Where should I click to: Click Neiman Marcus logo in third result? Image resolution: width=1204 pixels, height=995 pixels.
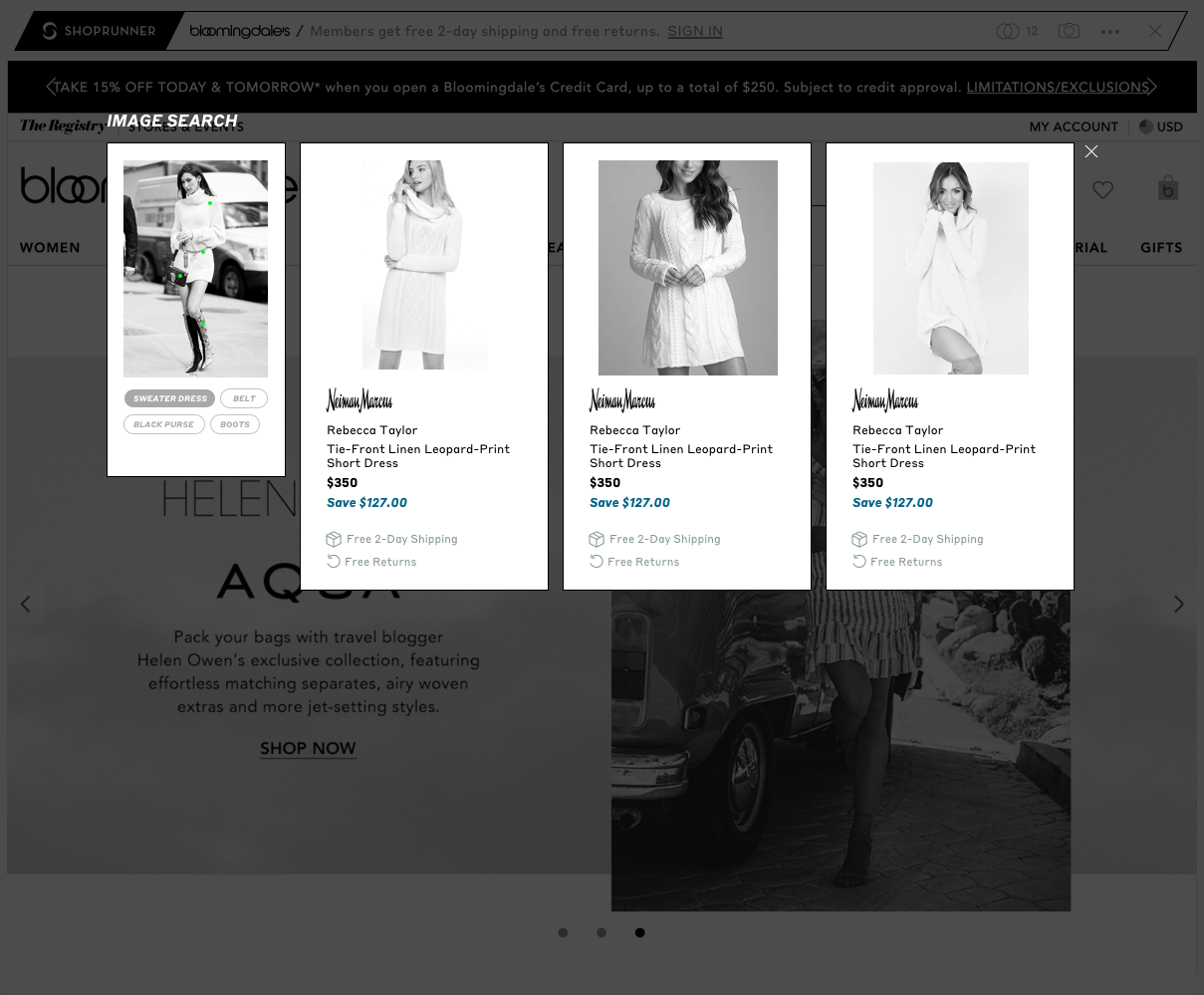885,400
